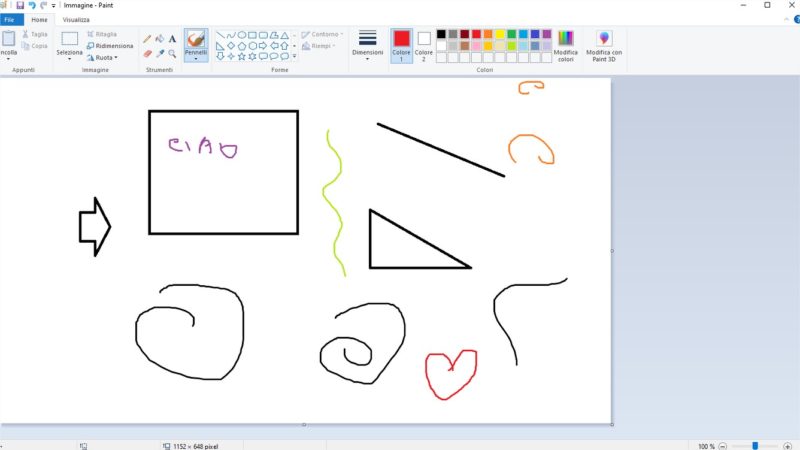Choose the Oval shape
The height and width of the screenshot is (450, 800).
pyautogui.click(x=241, y=35)
